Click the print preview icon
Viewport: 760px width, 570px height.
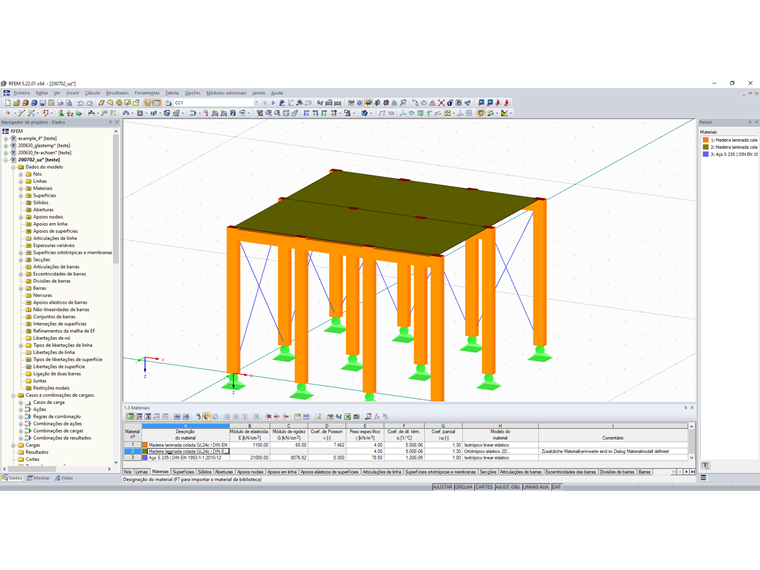coord(69,103)
